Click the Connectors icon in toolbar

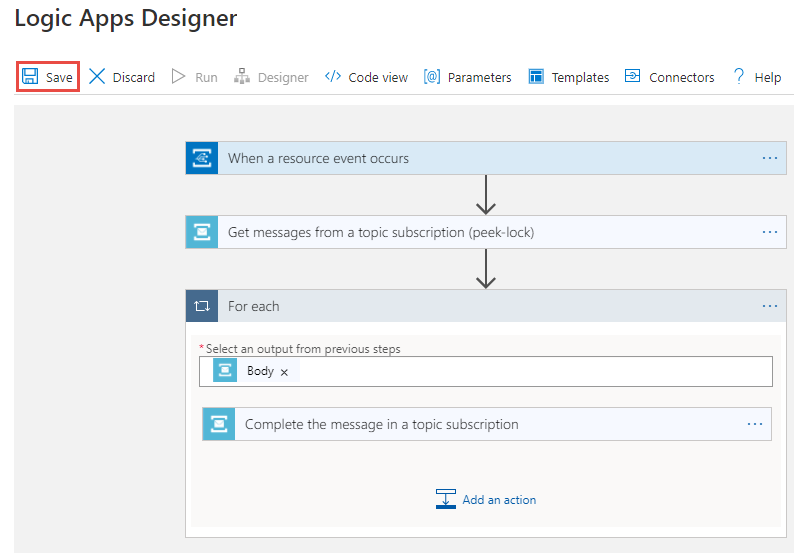click(x=633, y=77)
